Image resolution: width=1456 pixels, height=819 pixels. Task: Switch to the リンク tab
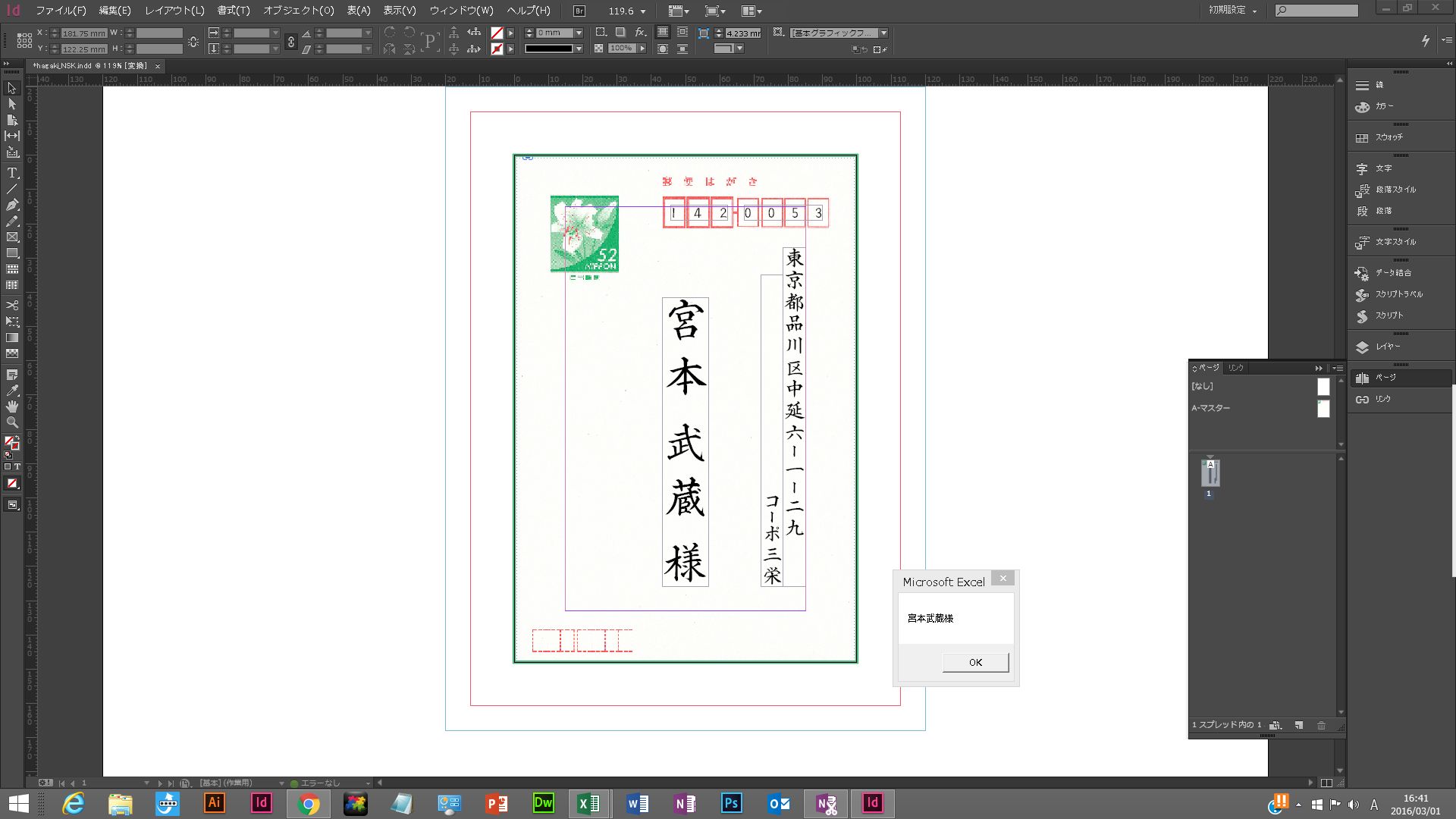[1236, 368]
